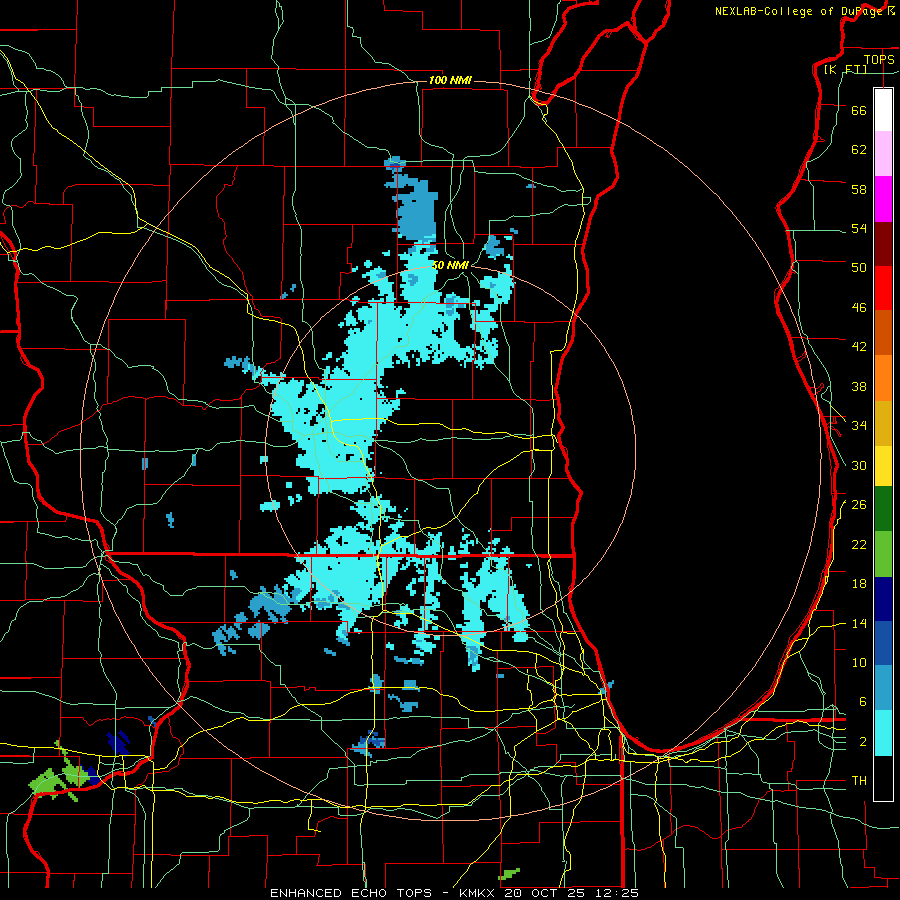This screenshot has height=900, width=900.
Task: Click legend value '58'
Action: 859,189
